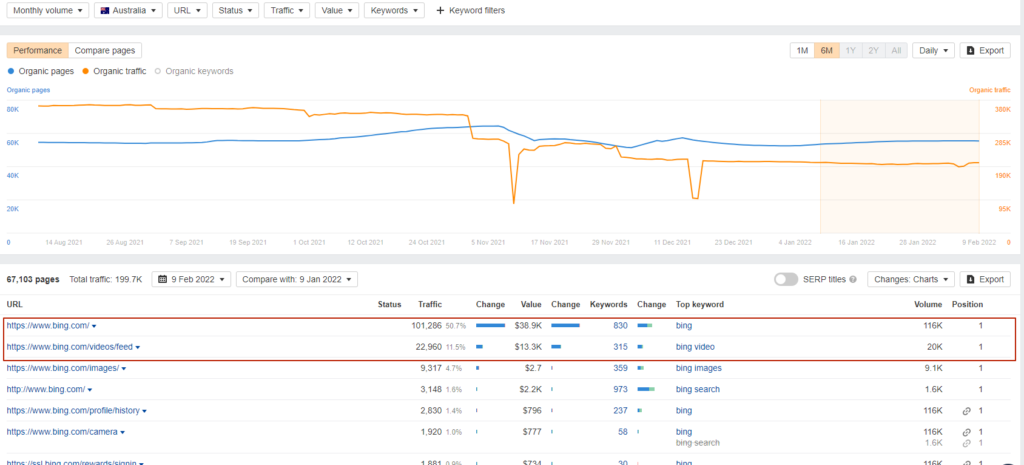The width and height of the screenshot is (1024, 465).
Task: Select the 6M time range
Action: [826, 50]
